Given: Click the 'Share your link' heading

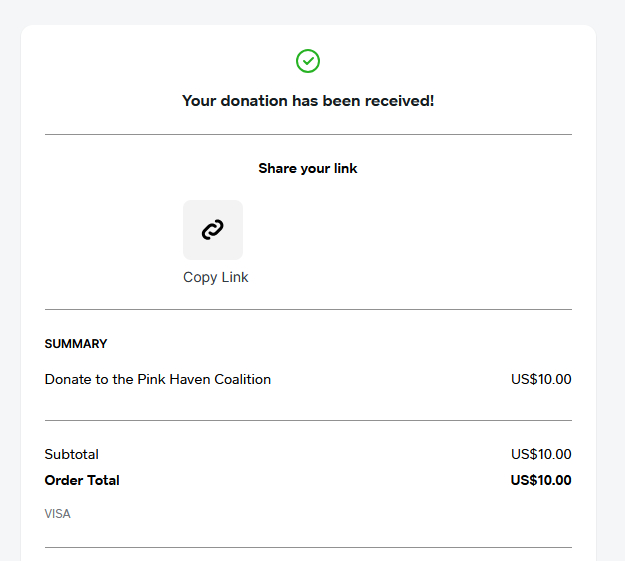Looking at the screenshot, I should click(308, 168).
